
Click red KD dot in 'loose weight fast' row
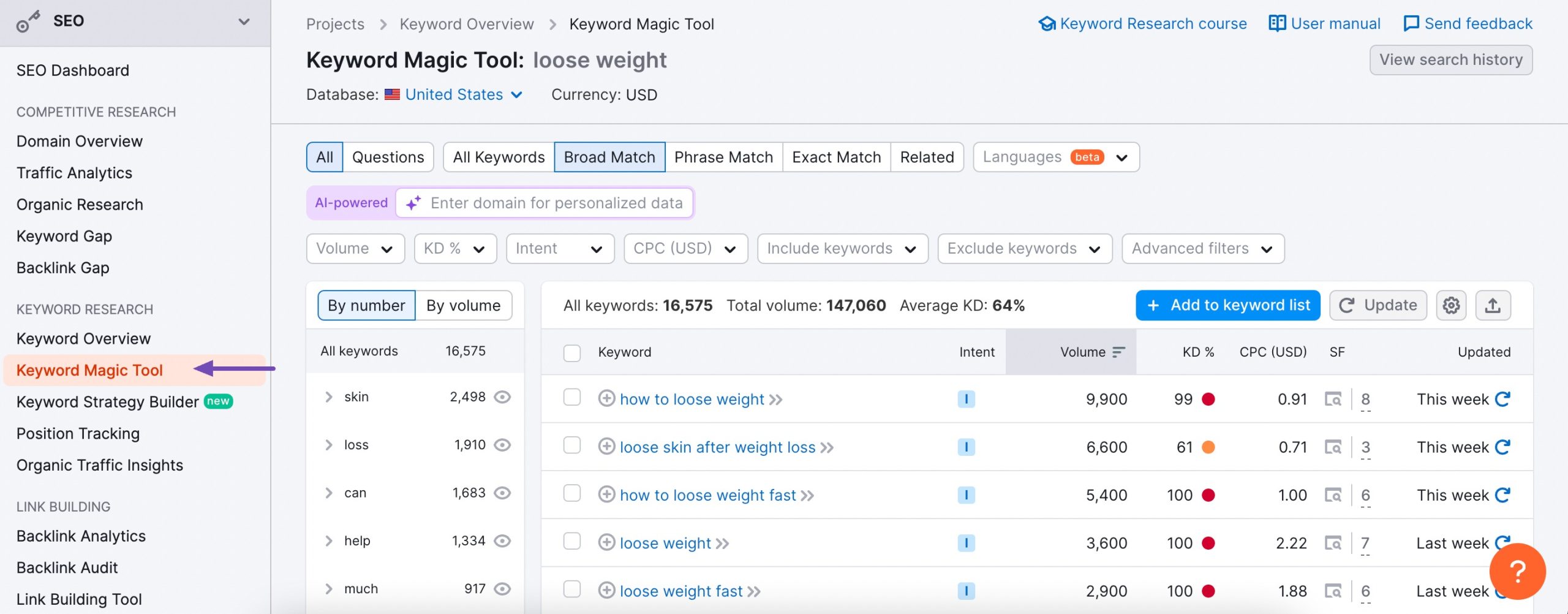pos(1208,591)
